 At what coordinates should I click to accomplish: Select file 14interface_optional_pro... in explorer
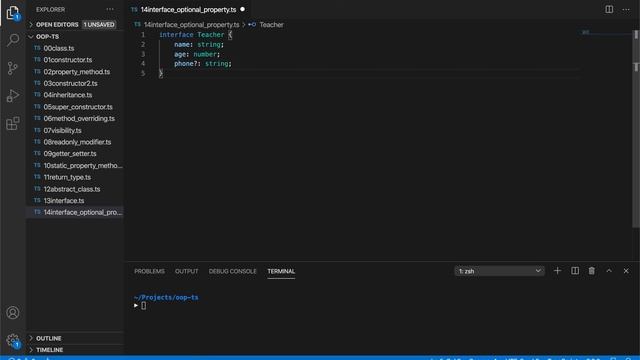(75, 213)
